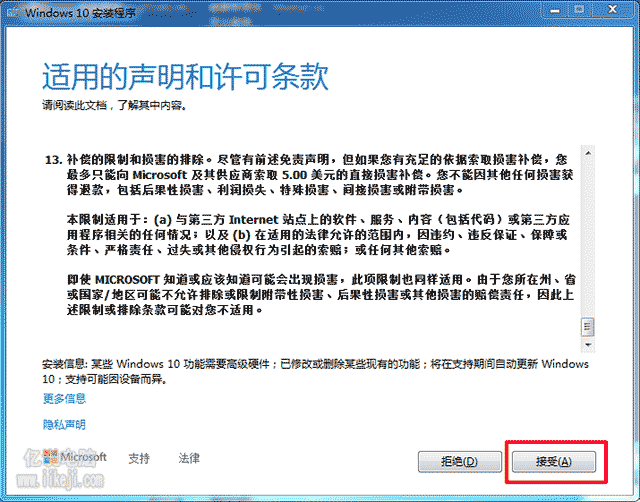Click the text 请阅读此文档，了解其中内容
Screen dimensions: 640x502
[x=115, y=105]
